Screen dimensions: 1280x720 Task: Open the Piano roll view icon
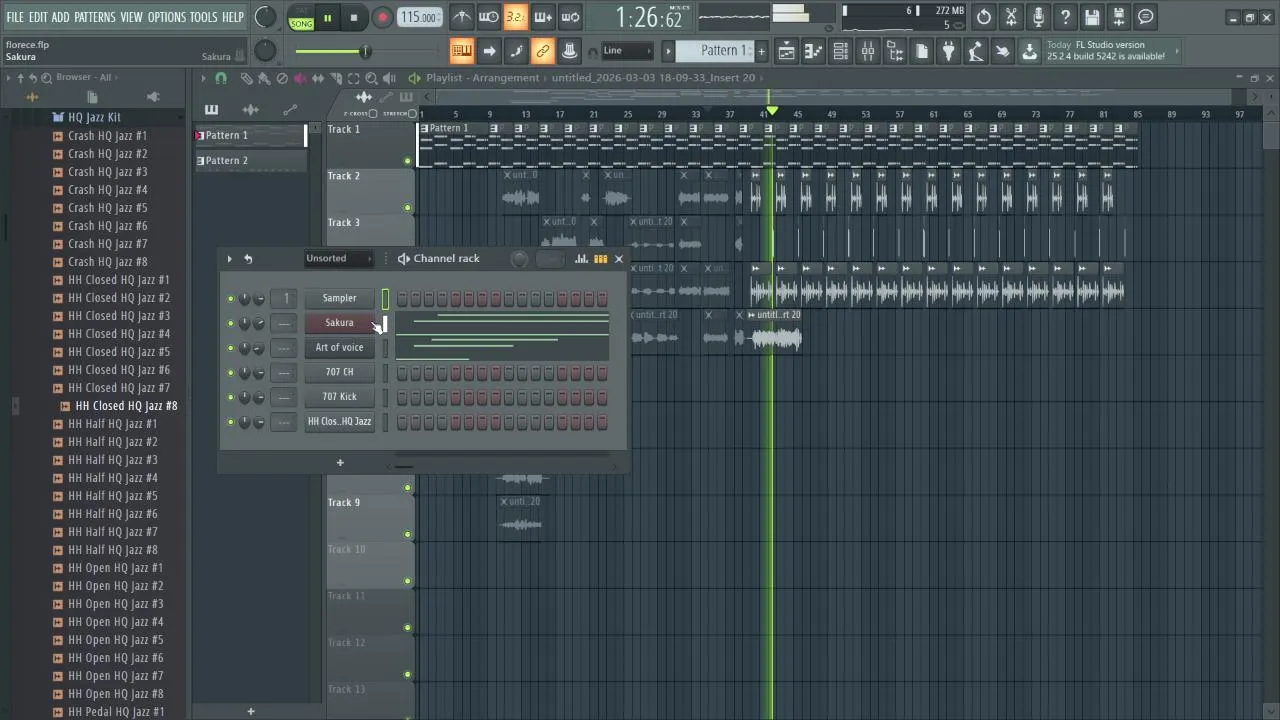click(x=814, y=51)
